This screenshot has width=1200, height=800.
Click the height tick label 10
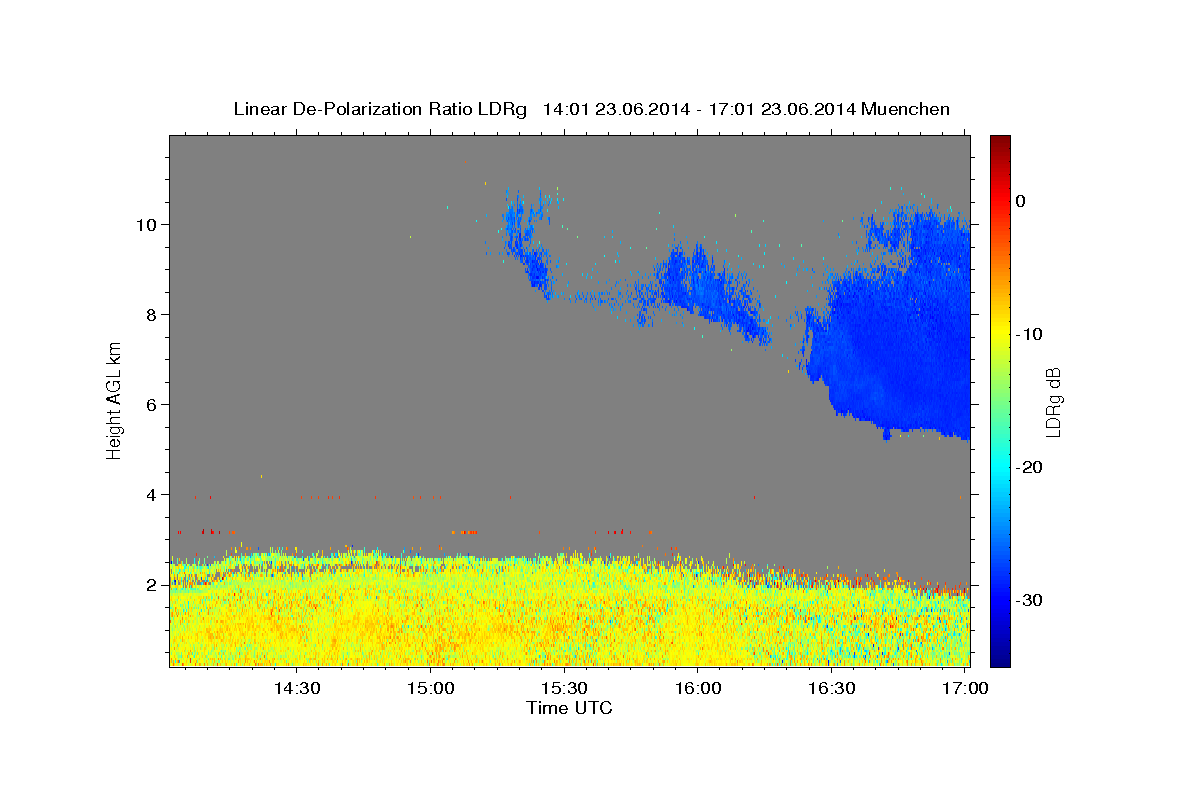pyautogui.click(x=148, y=225)
